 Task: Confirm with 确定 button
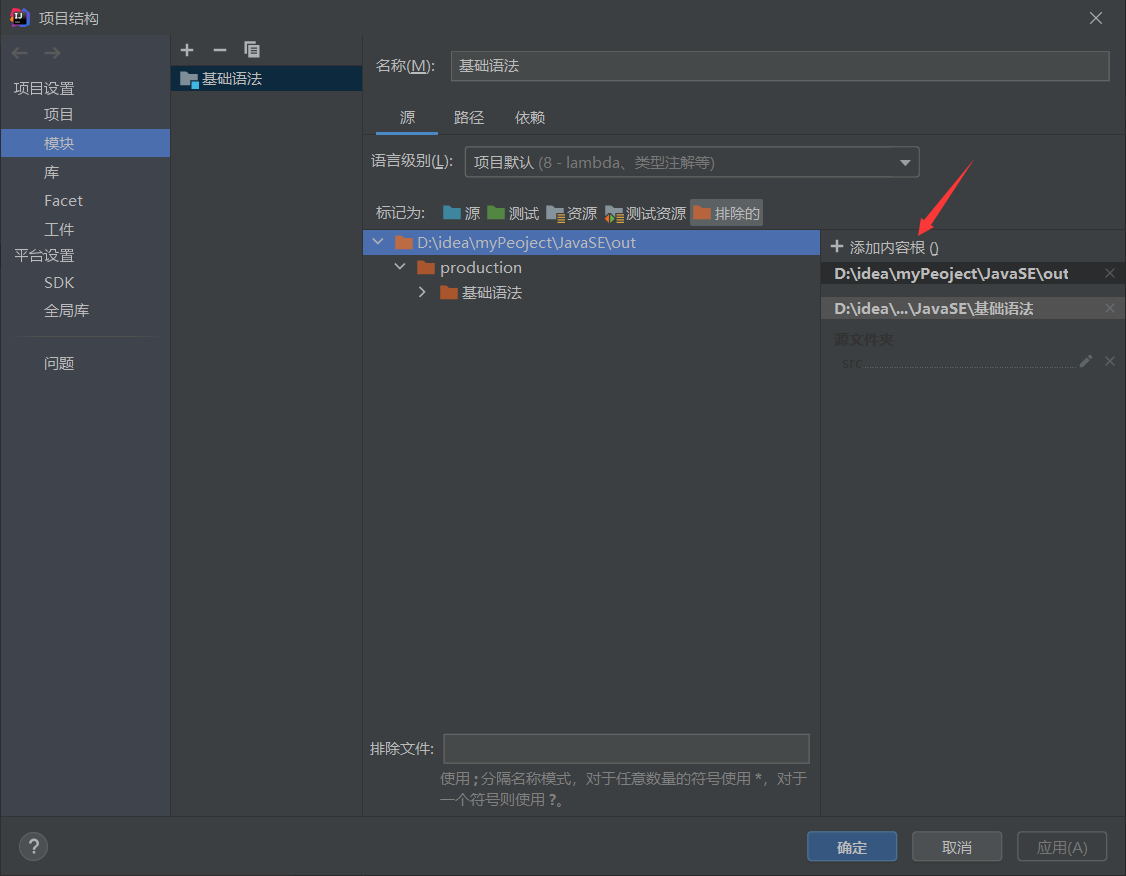click(x=852, y=847)
